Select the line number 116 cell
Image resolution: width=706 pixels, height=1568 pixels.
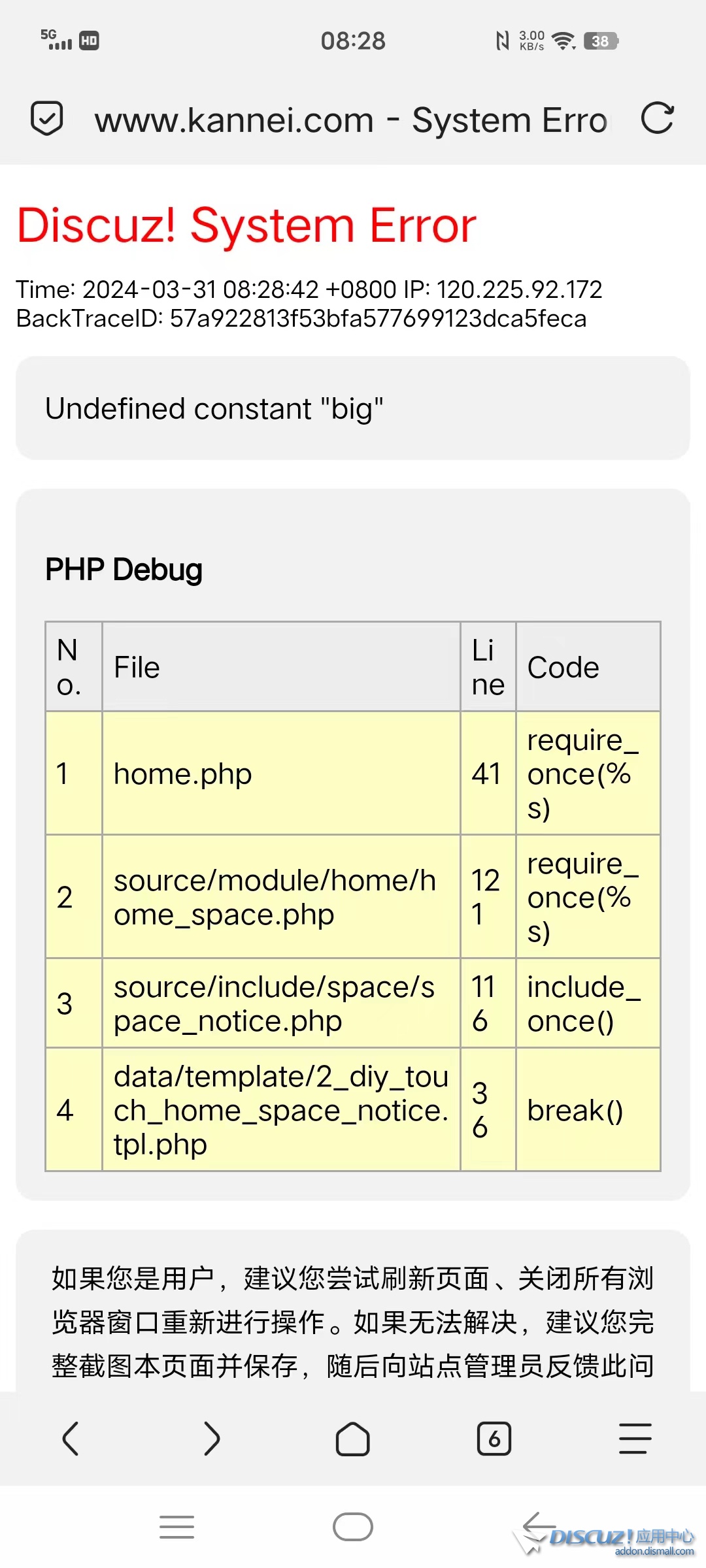pos(488,1004)
